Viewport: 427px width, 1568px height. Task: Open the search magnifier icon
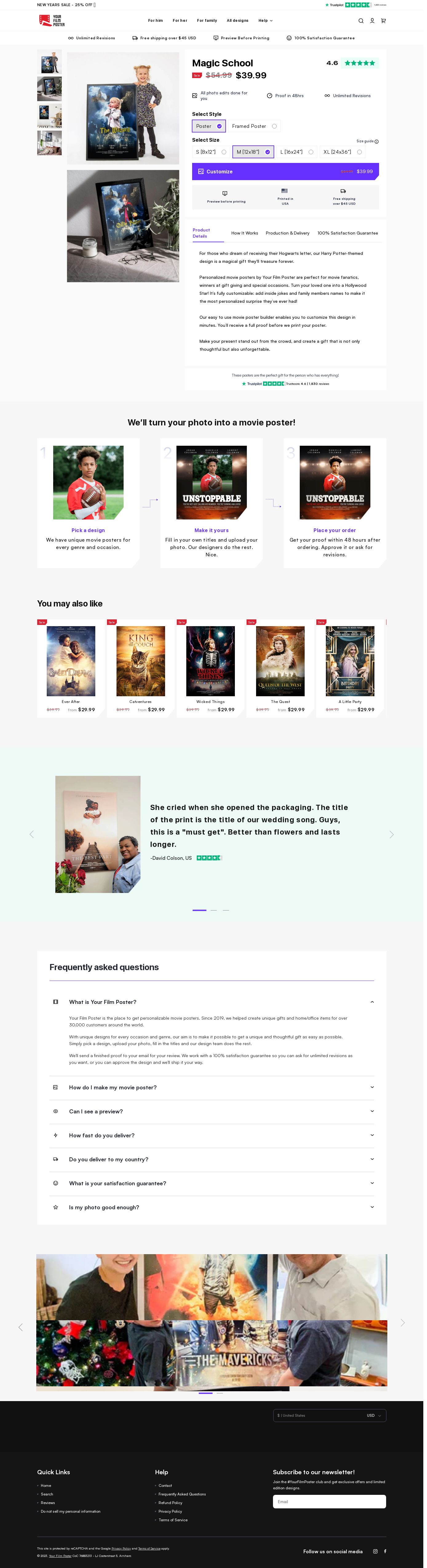click(x=361, y=21)
